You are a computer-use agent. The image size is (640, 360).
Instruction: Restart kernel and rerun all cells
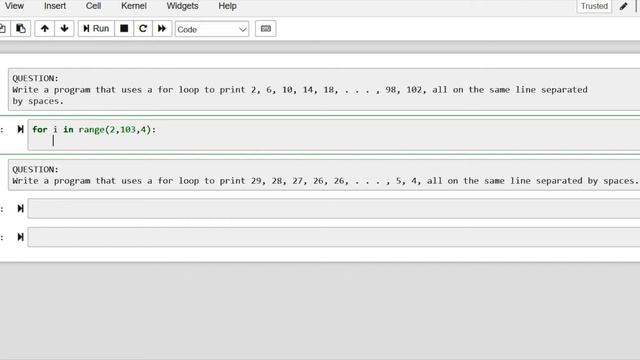click(162, 29)
